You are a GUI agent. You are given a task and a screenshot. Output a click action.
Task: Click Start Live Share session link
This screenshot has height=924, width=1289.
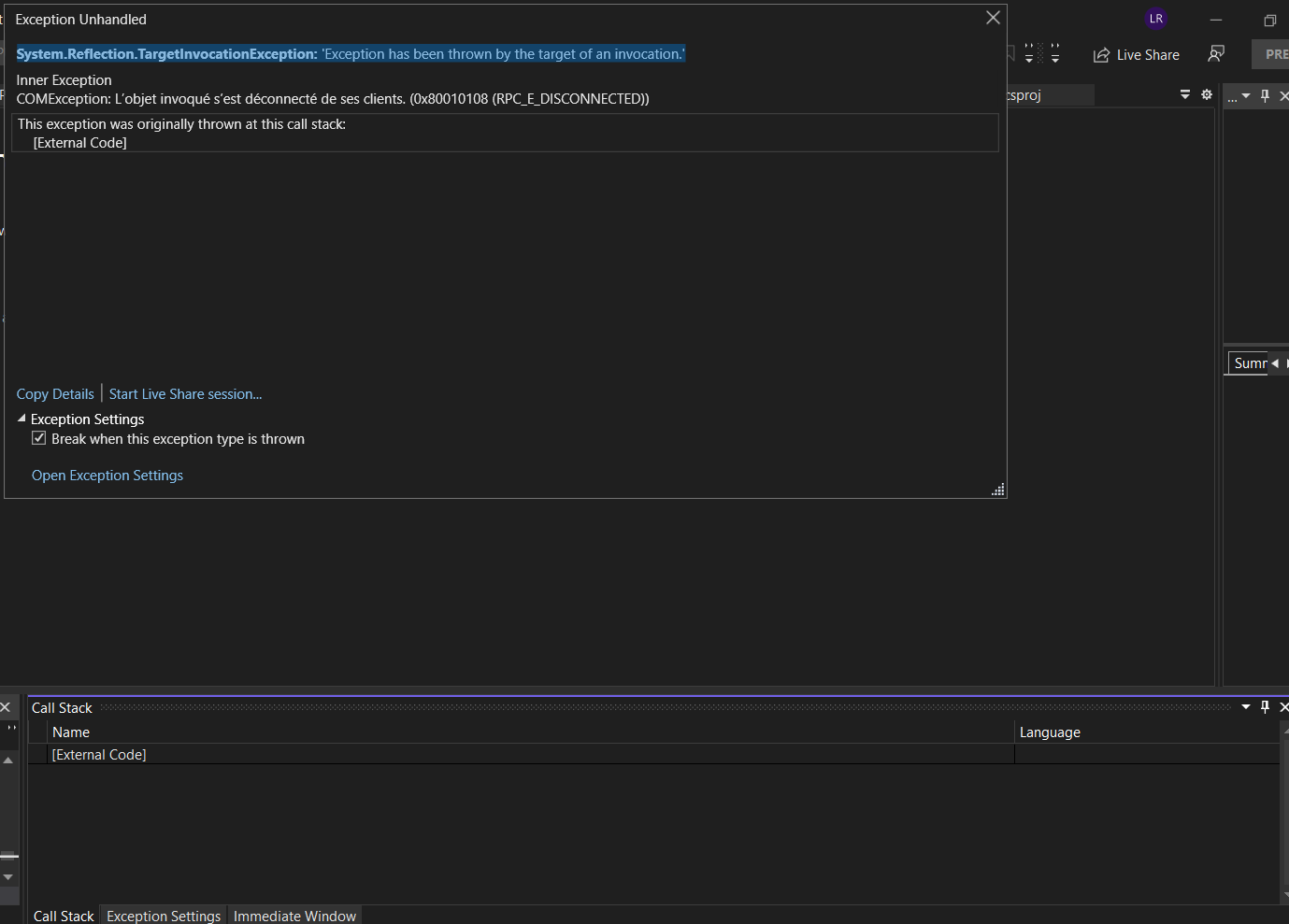184,393
